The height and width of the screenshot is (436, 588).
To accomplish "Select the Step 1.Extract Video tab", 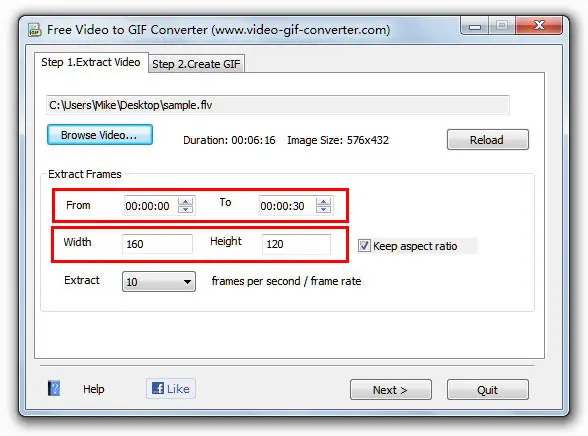I will point(91,62).
